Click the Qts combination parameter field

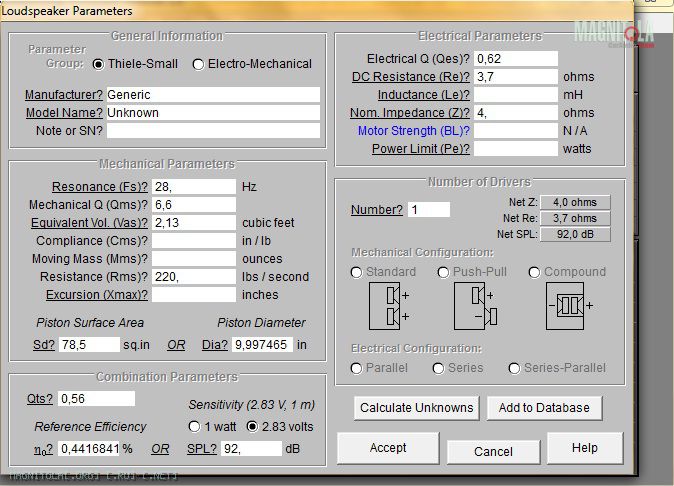pos(95,399)
